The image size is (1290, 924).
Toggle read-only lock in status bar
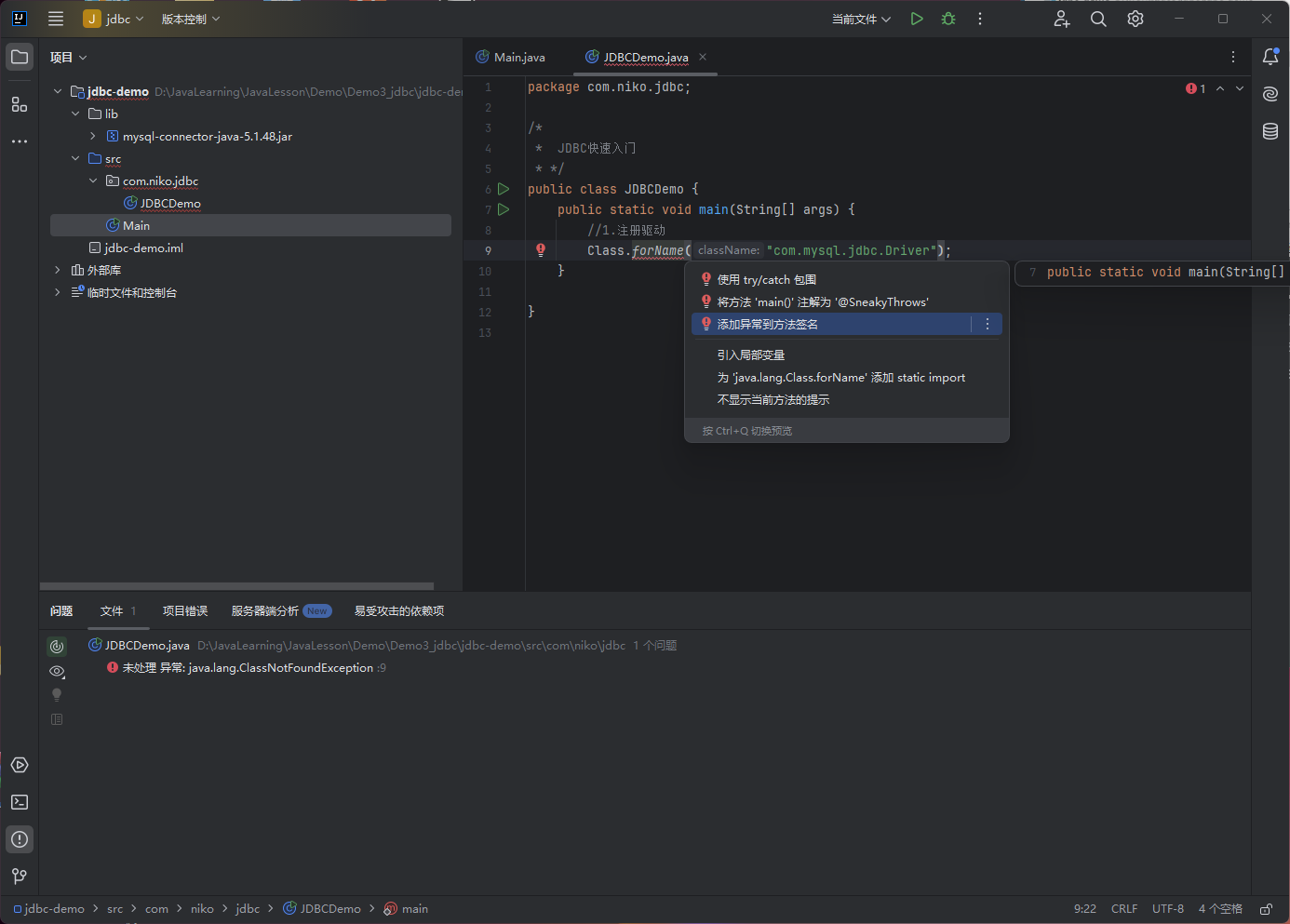click(1266, 909)
